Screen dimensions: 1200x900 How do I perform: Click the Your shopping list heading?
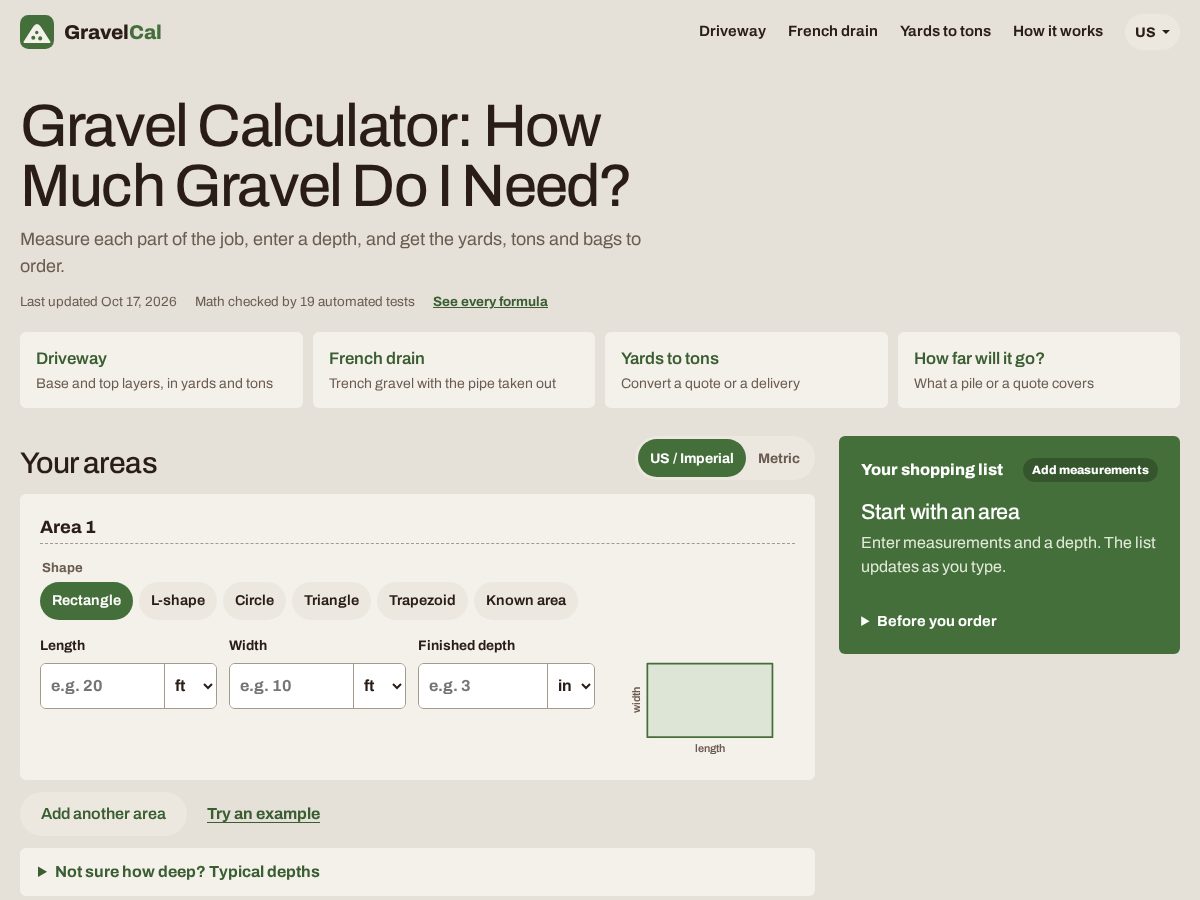pyautogui.click(x=932, y=470)
